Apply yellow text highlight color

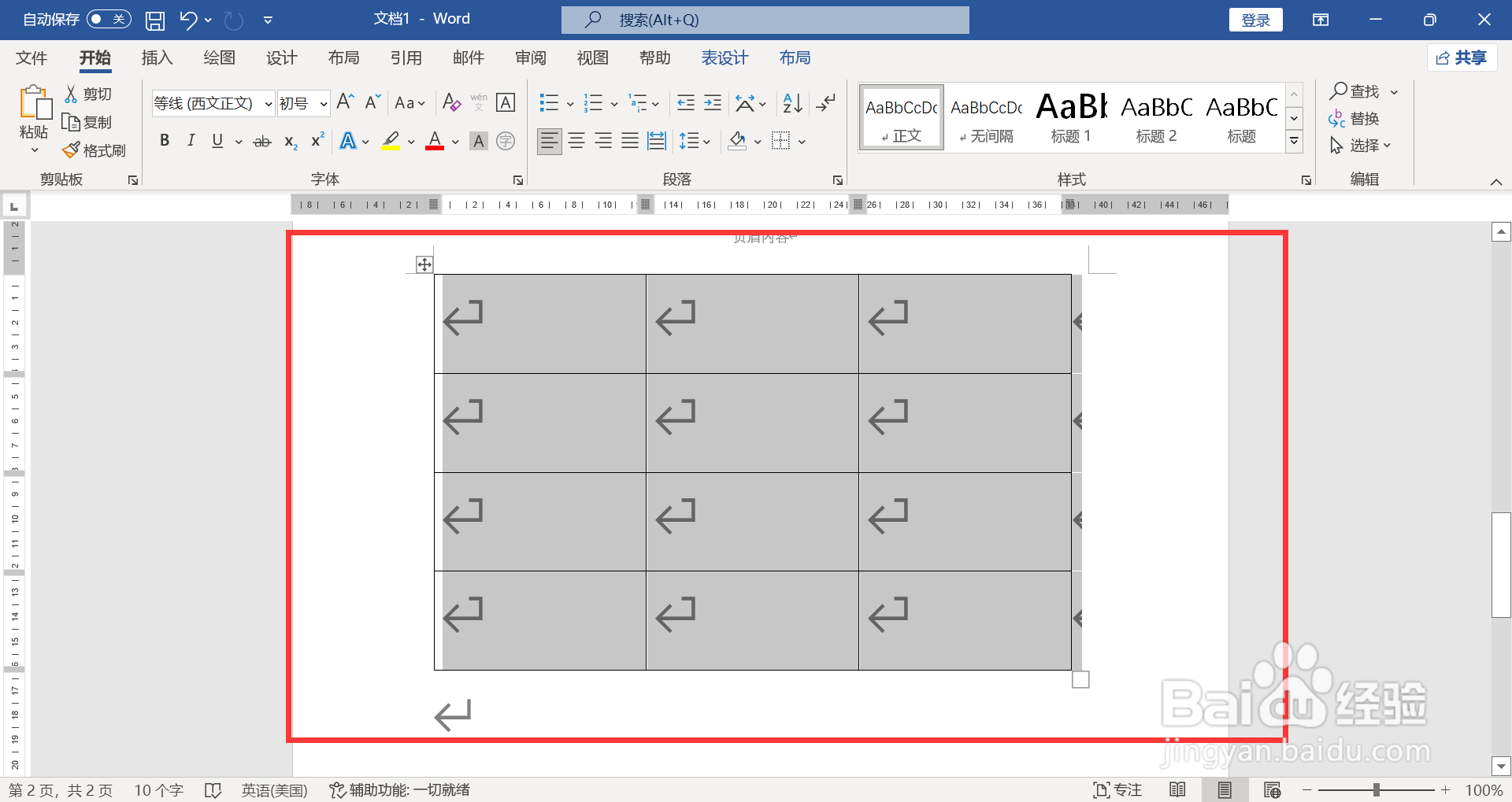pos(391,141)
